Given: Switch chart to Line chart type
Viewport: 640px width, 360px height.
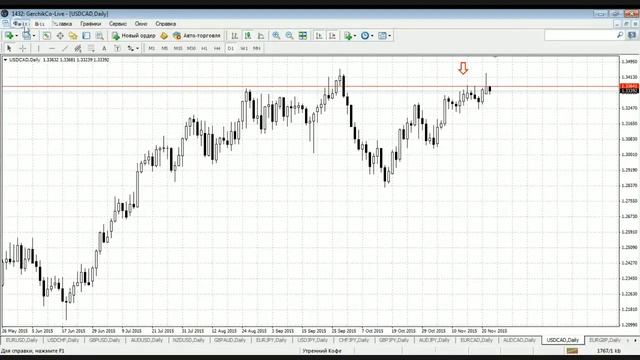Looking at the screenshot, I should point(260,36).
